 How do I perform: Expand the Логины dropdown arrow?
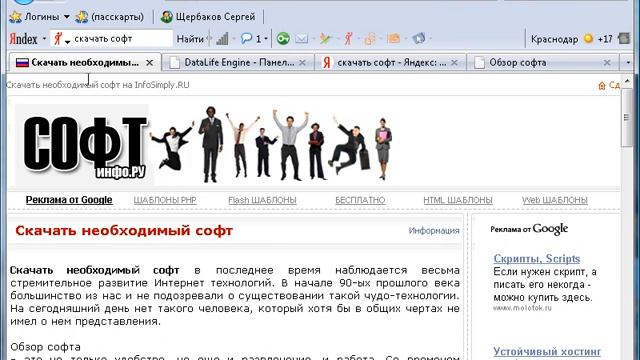point(67,17)
